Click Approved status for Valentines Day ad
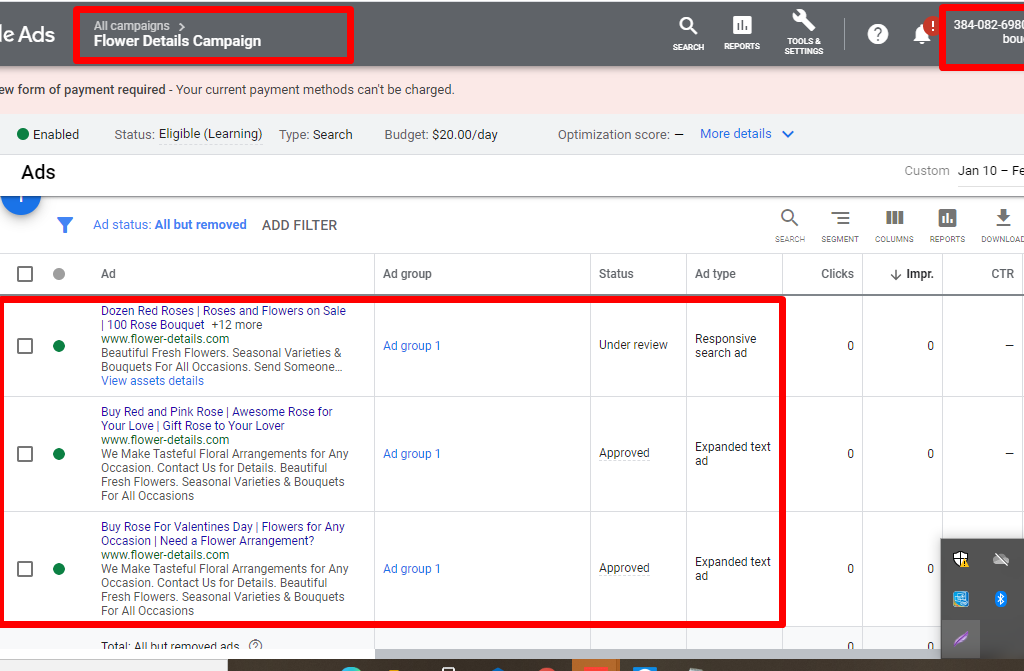This screenshot has height=671, width=1024. click(x=624, y=568)
